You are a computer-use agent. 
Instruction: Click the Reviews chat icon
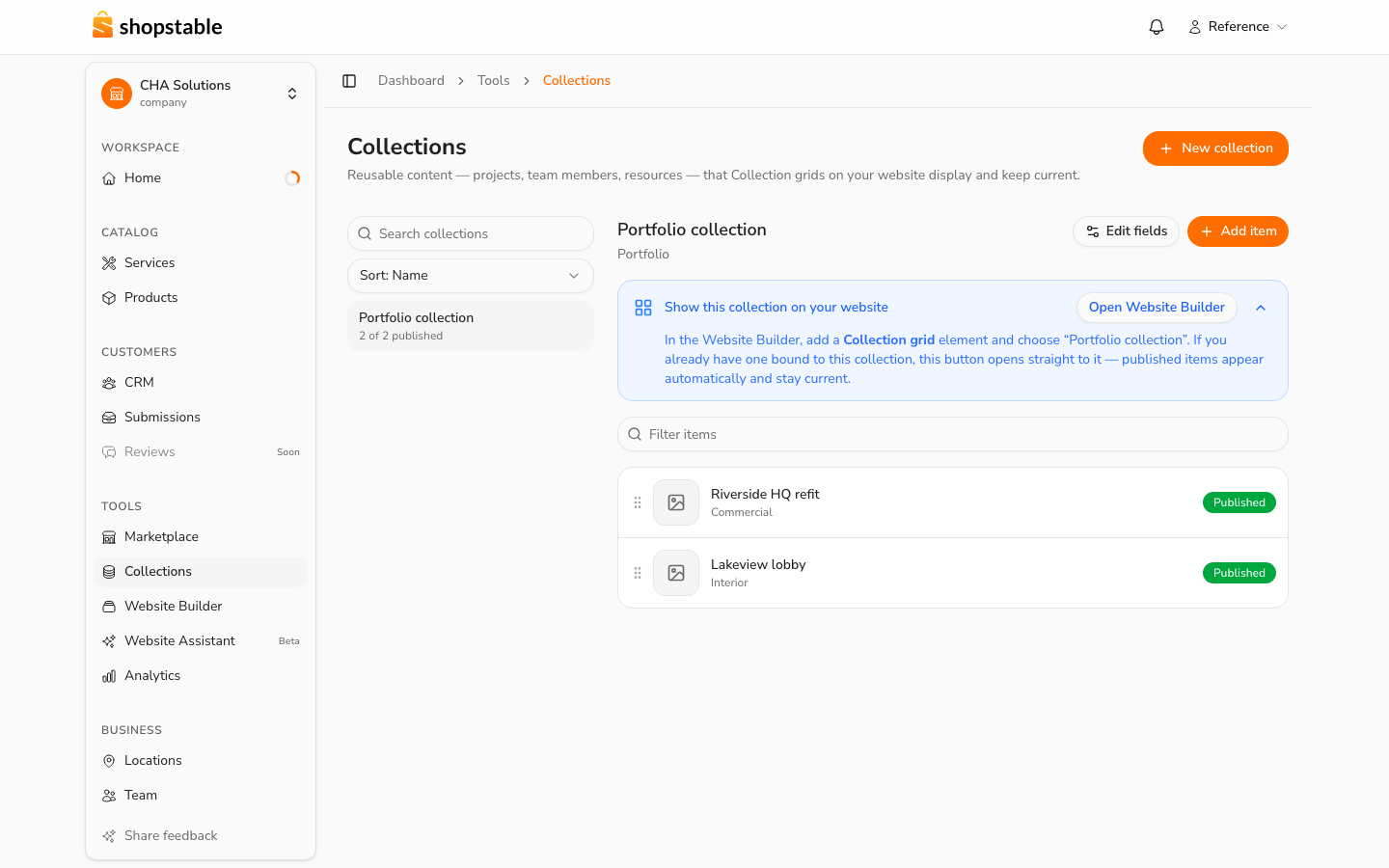pyautogui.click(x=109, y=452)
